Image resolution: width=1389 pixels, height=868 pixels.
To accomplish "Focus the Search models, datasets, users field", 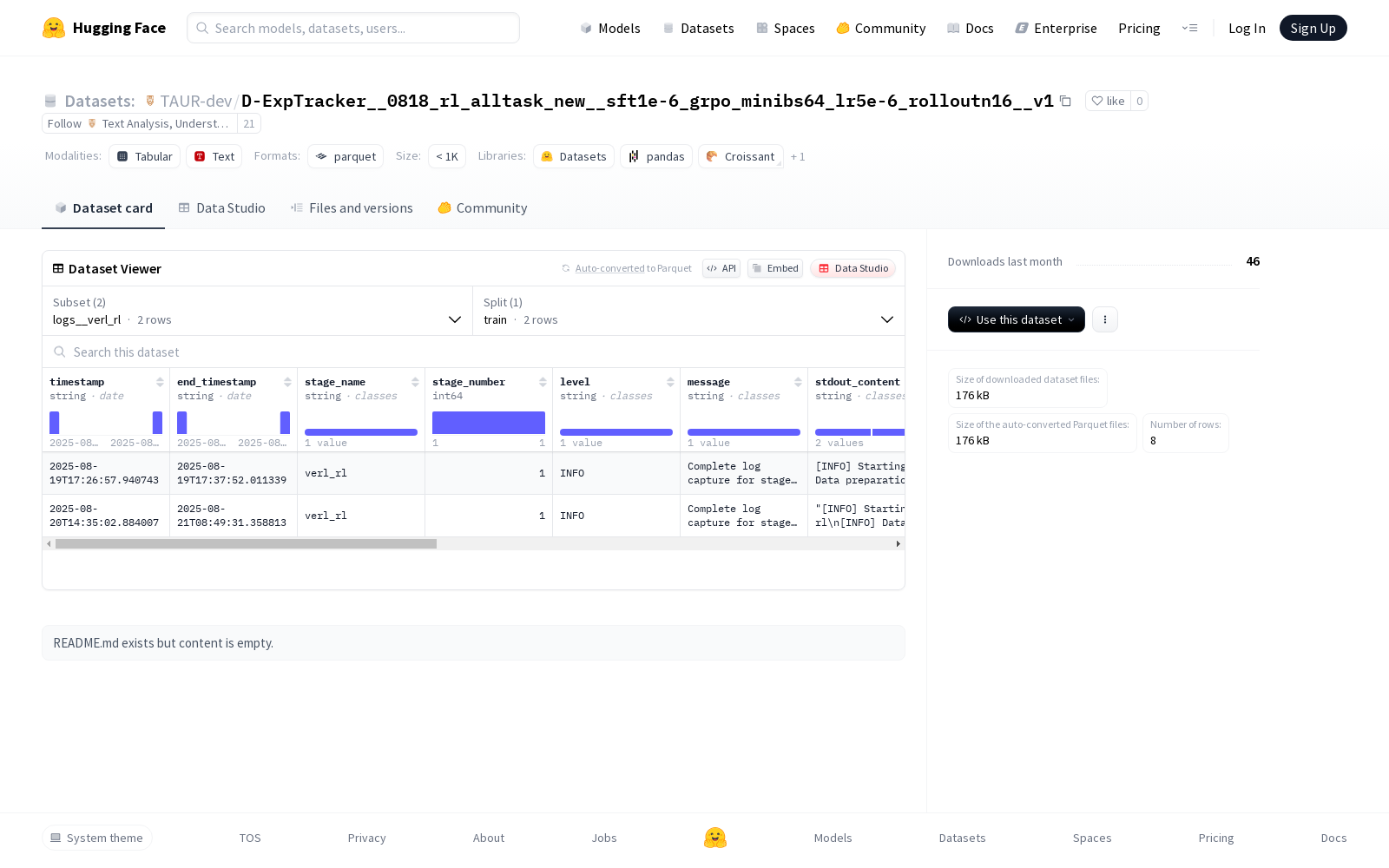I will pyautogui.click(x=353, y=28).
